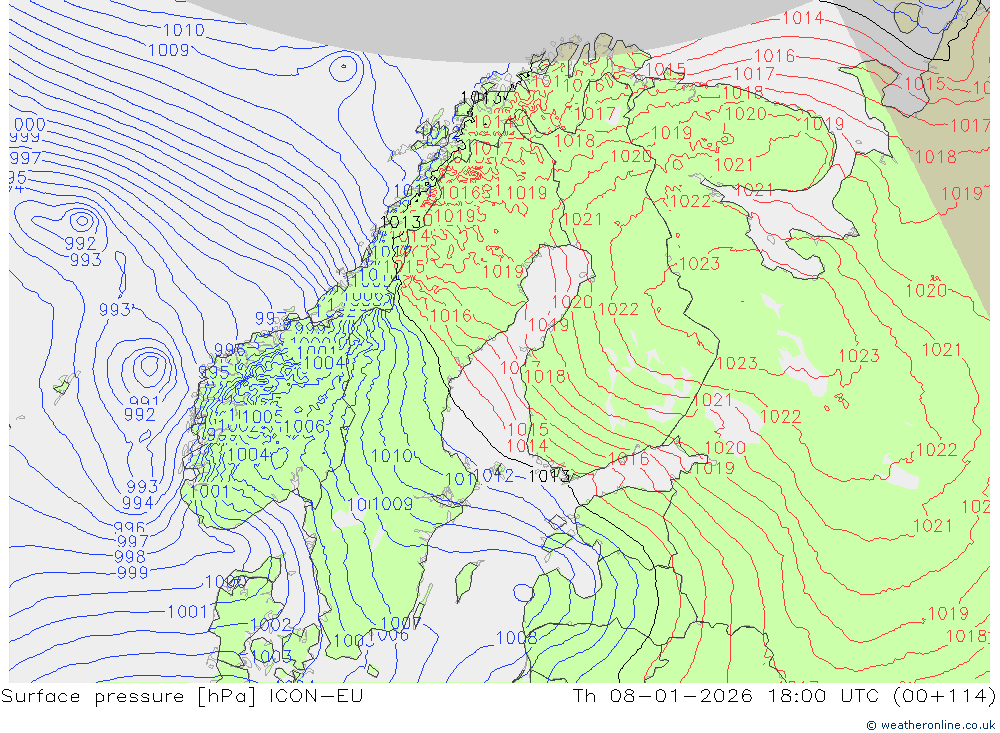Click the 'Surface pressure [hPa] ICON-EU' title
1000x733 pixels.
click(x=182, y=695)
